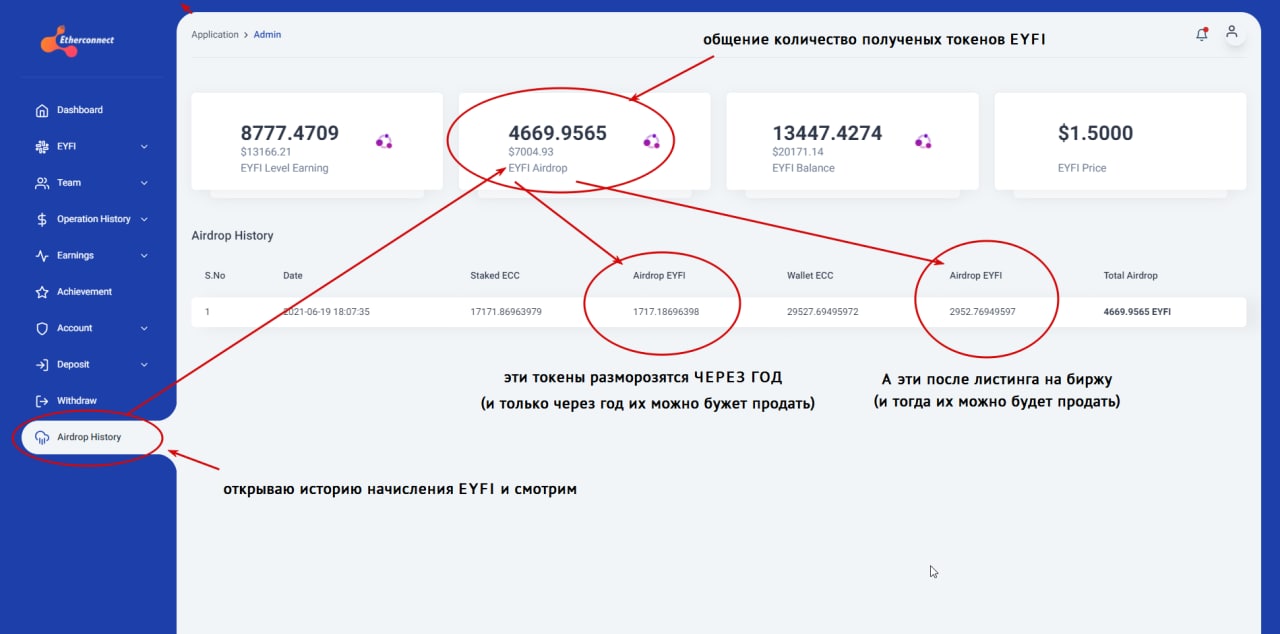Click the Date column header
1280x634 pixels.
pyautogui.click(x=293, y=275)
